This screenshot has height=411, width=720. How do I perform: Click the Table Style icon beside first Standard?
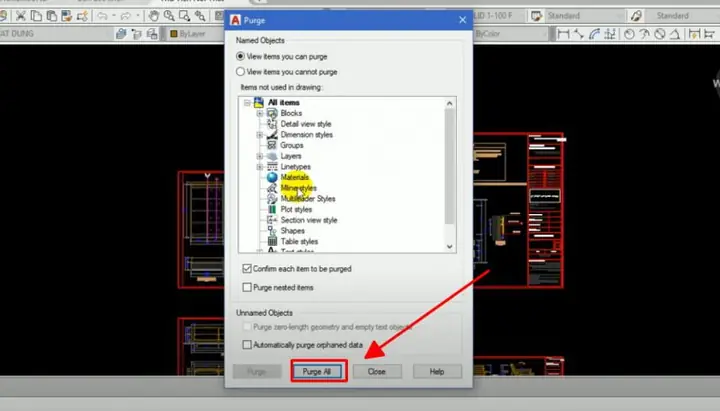[536, 16]
